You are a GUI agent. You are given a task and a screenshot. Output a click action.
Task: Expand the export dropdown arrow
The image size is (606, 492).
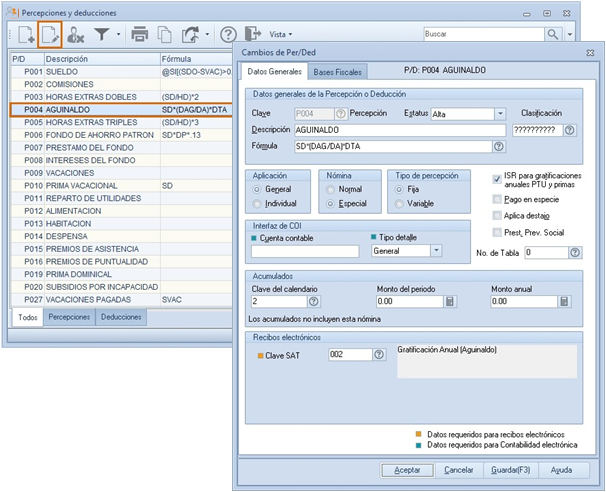(x=207, y=34)
